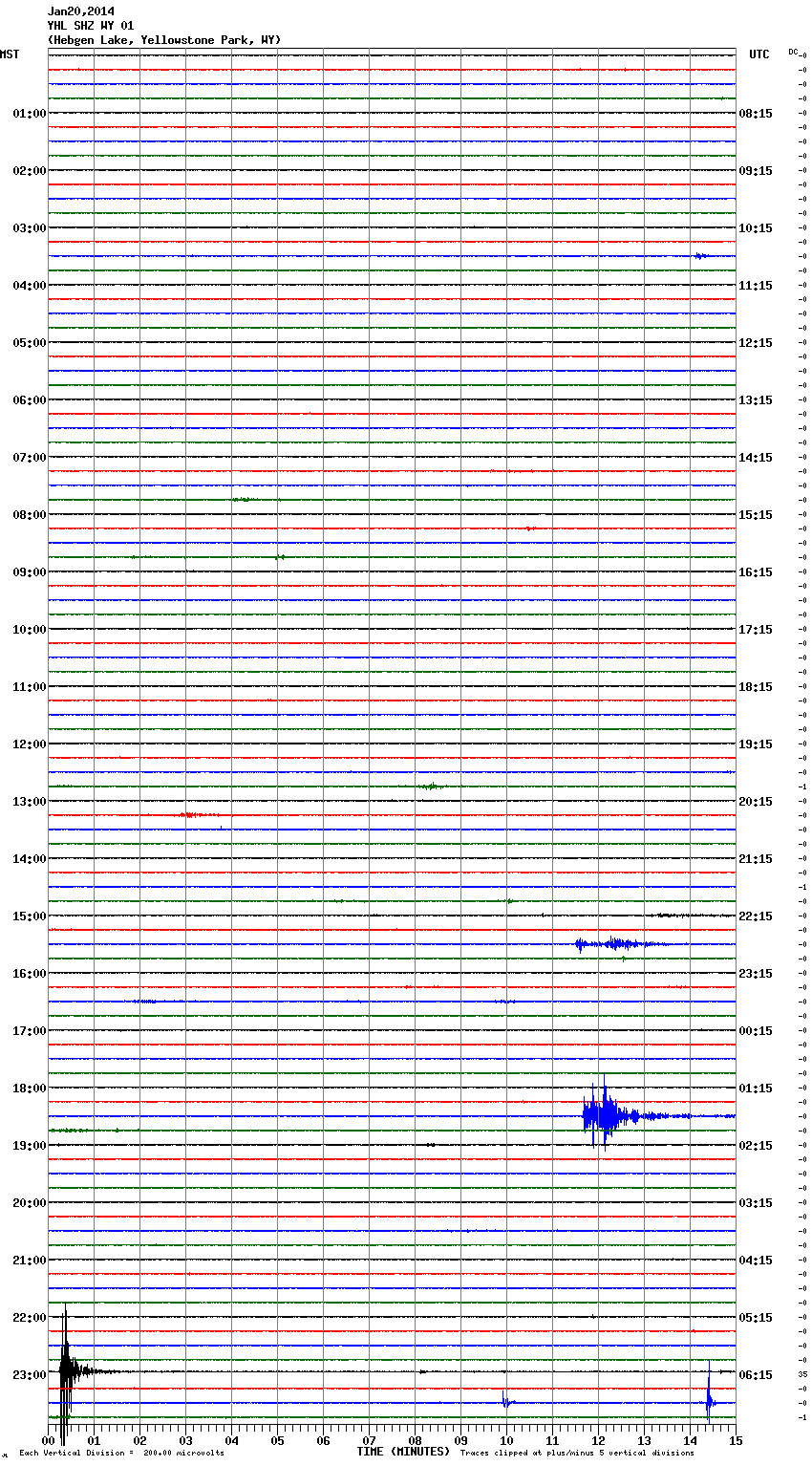Click the 10:15 UTC row label
The image size is (812, 1466).
click(756, 228)
